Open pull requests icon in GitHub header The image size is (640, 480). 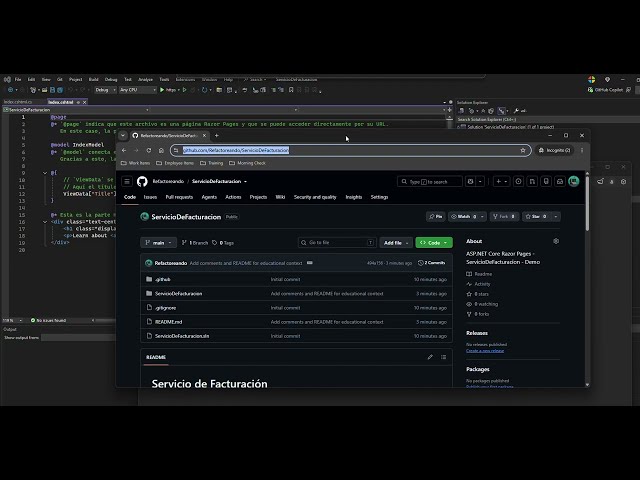click(532, 182)
